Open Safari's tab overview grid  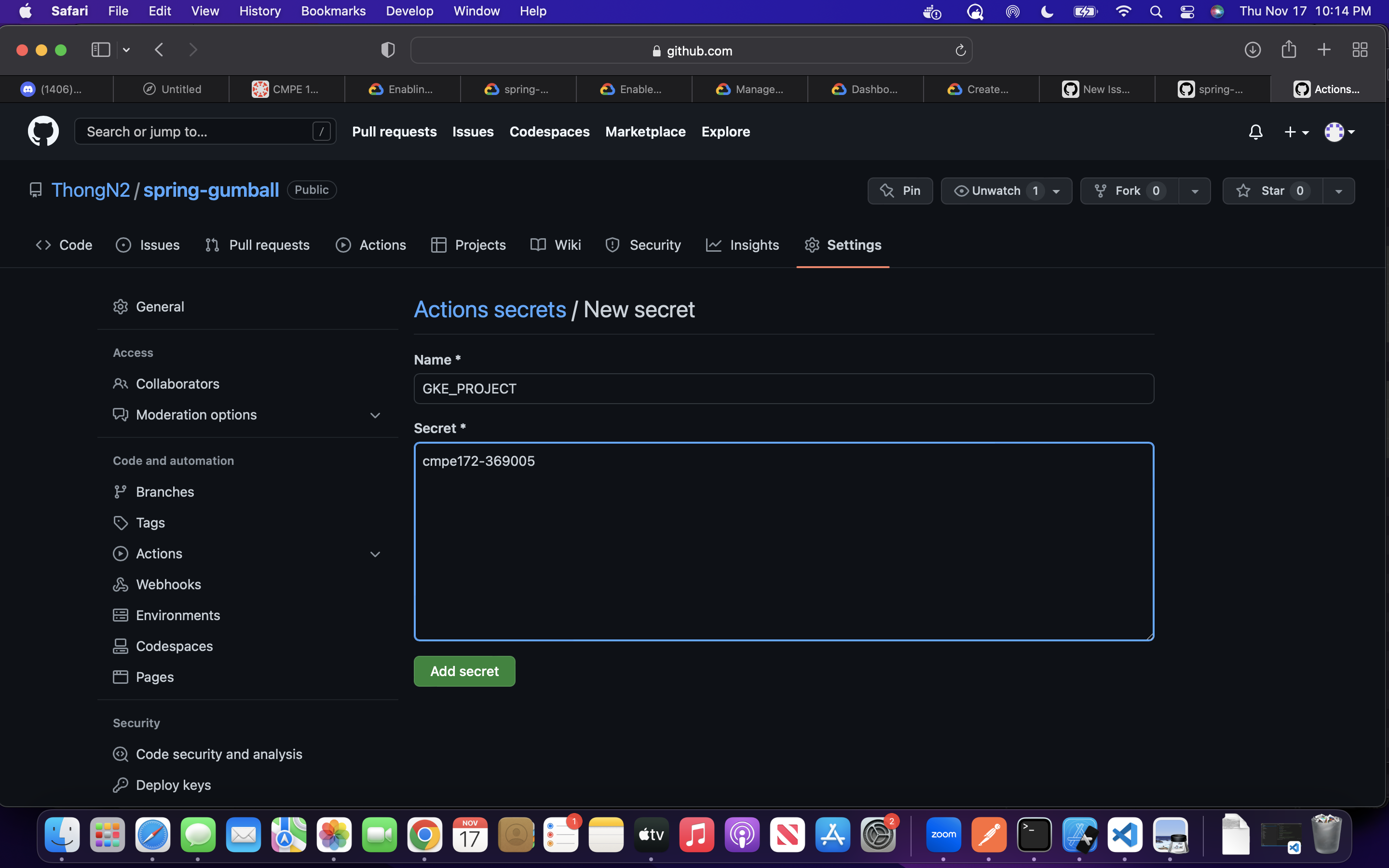tap(1360, 50)
